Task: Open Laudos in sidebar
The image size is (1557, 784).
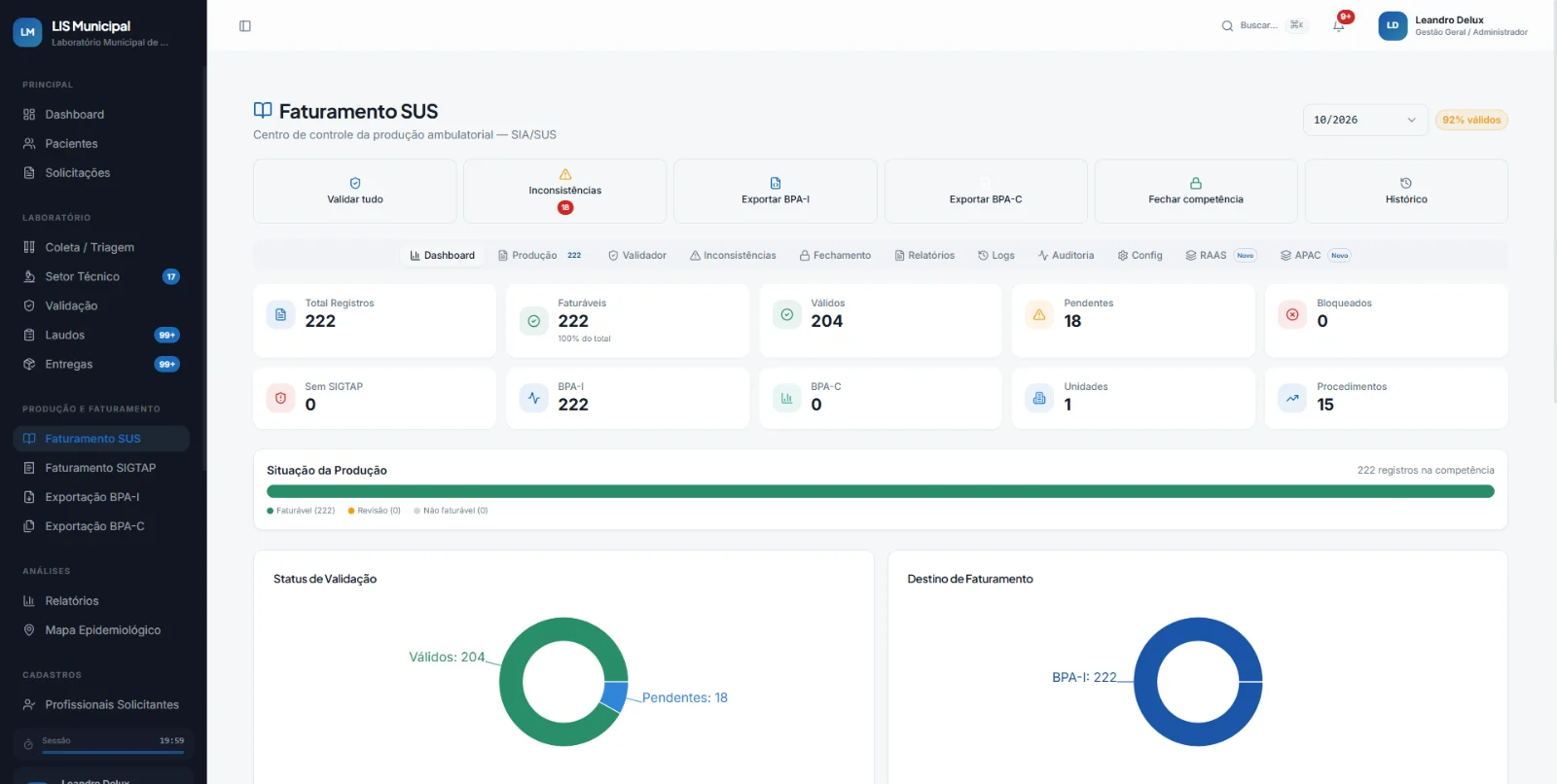Action: click(x=101, y=335)
